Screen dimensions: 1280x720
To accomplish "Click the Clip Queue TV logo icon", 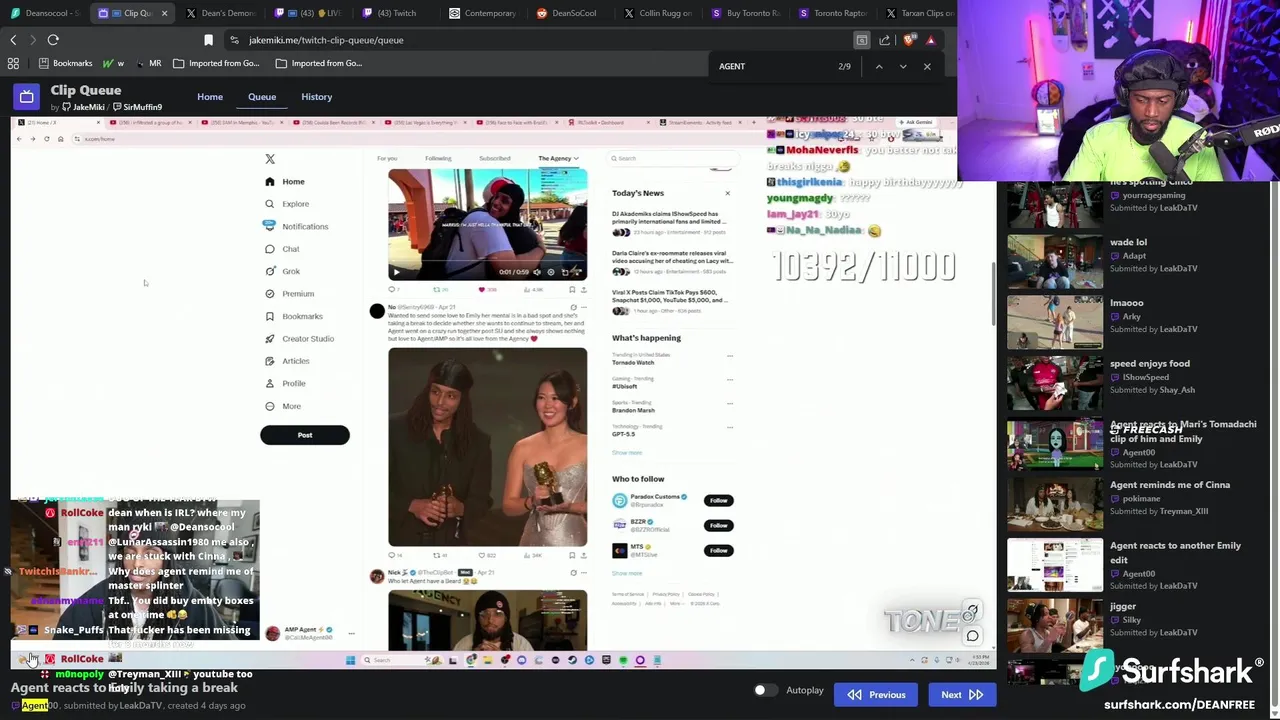I will (x=26, y=97).
